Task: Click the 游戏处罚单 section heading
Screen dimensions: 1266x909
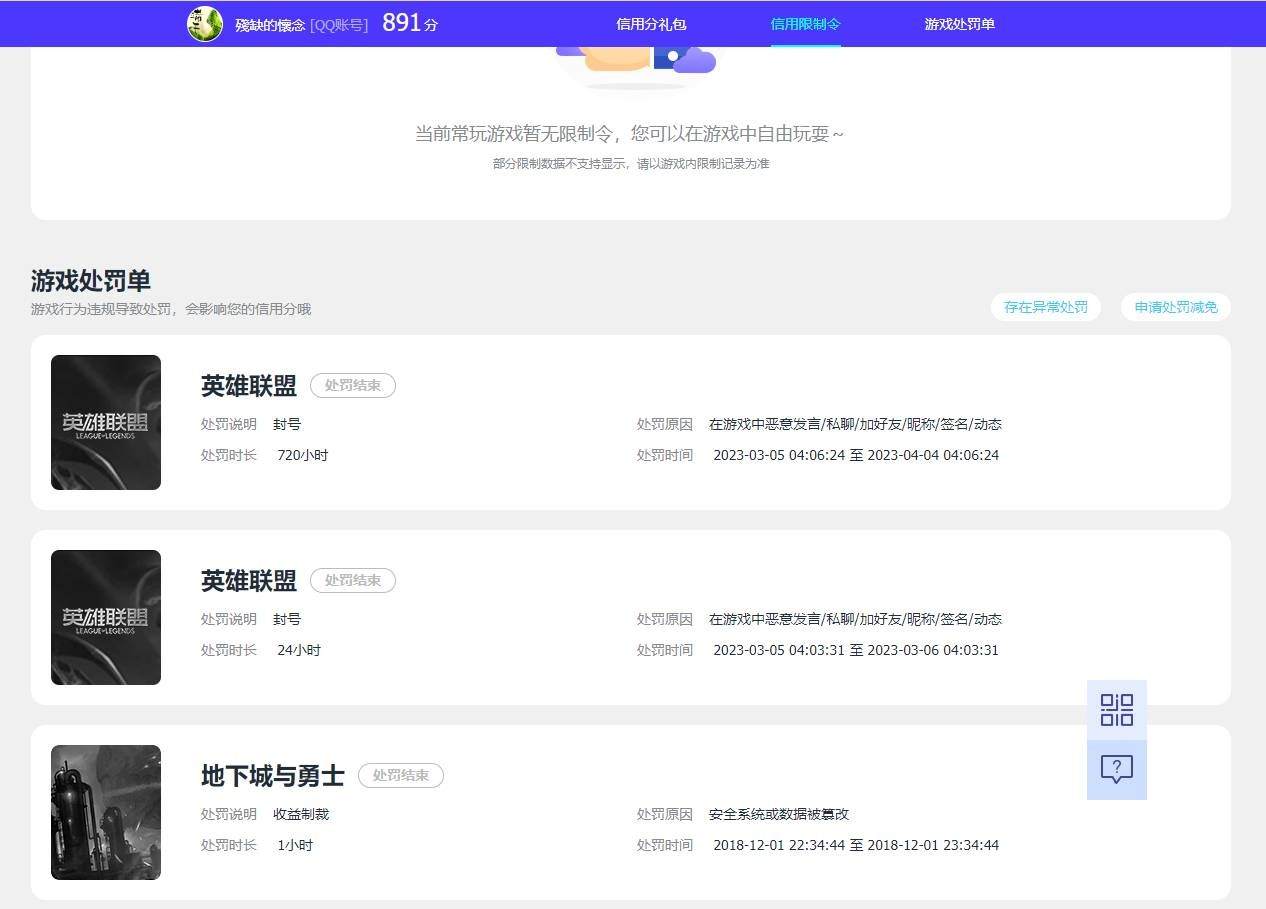Action: 91,281
